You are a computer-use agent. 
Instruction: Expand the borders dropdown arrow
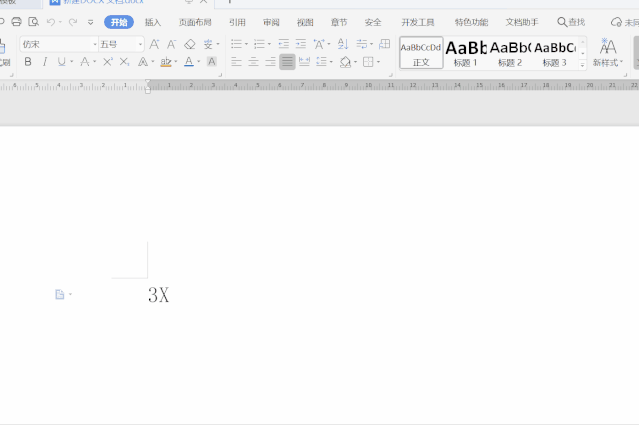click(x=378, y=62)
